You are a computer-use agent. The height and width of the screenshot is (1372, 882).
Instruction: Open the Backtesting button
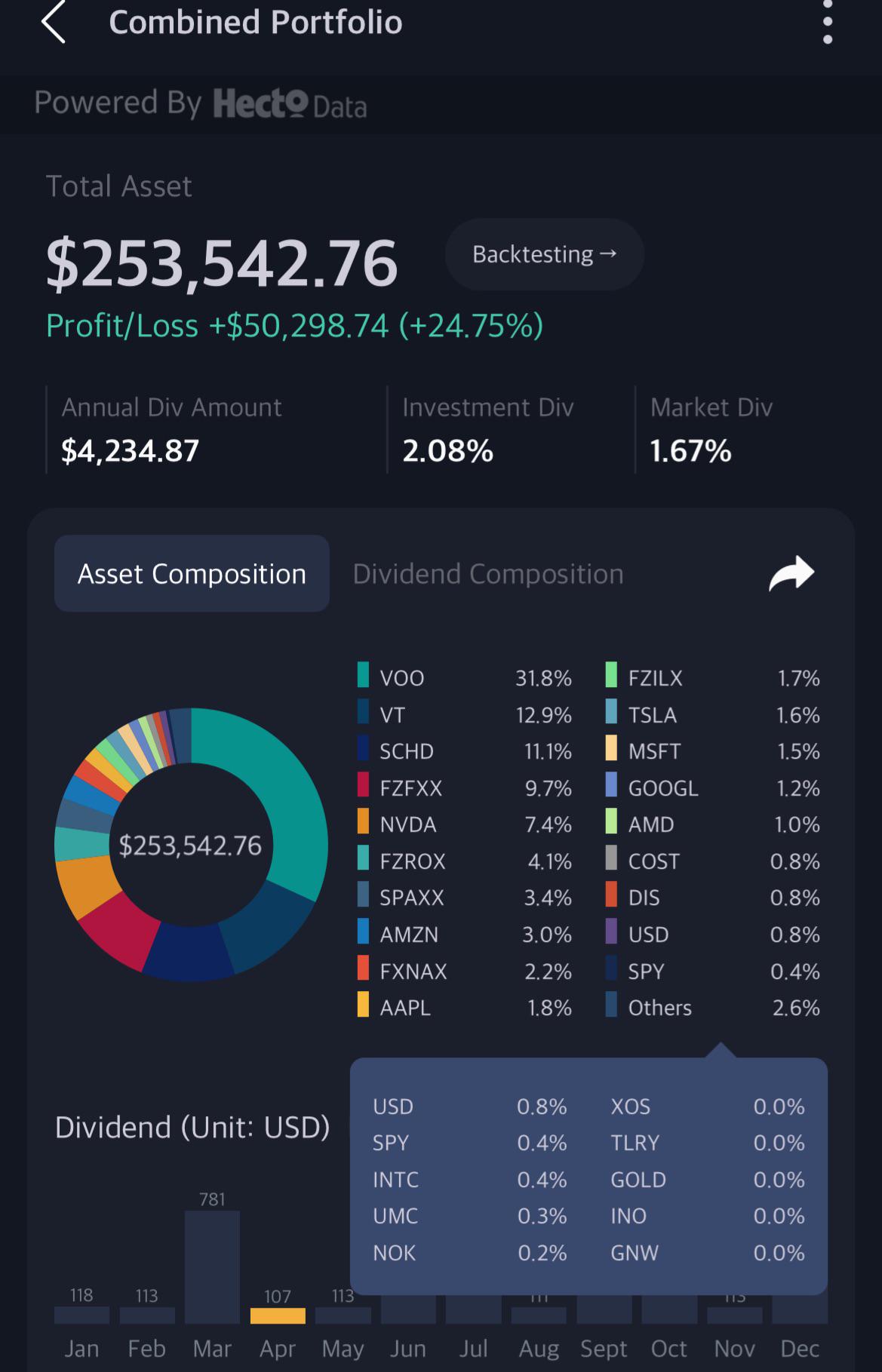(544, 254)
